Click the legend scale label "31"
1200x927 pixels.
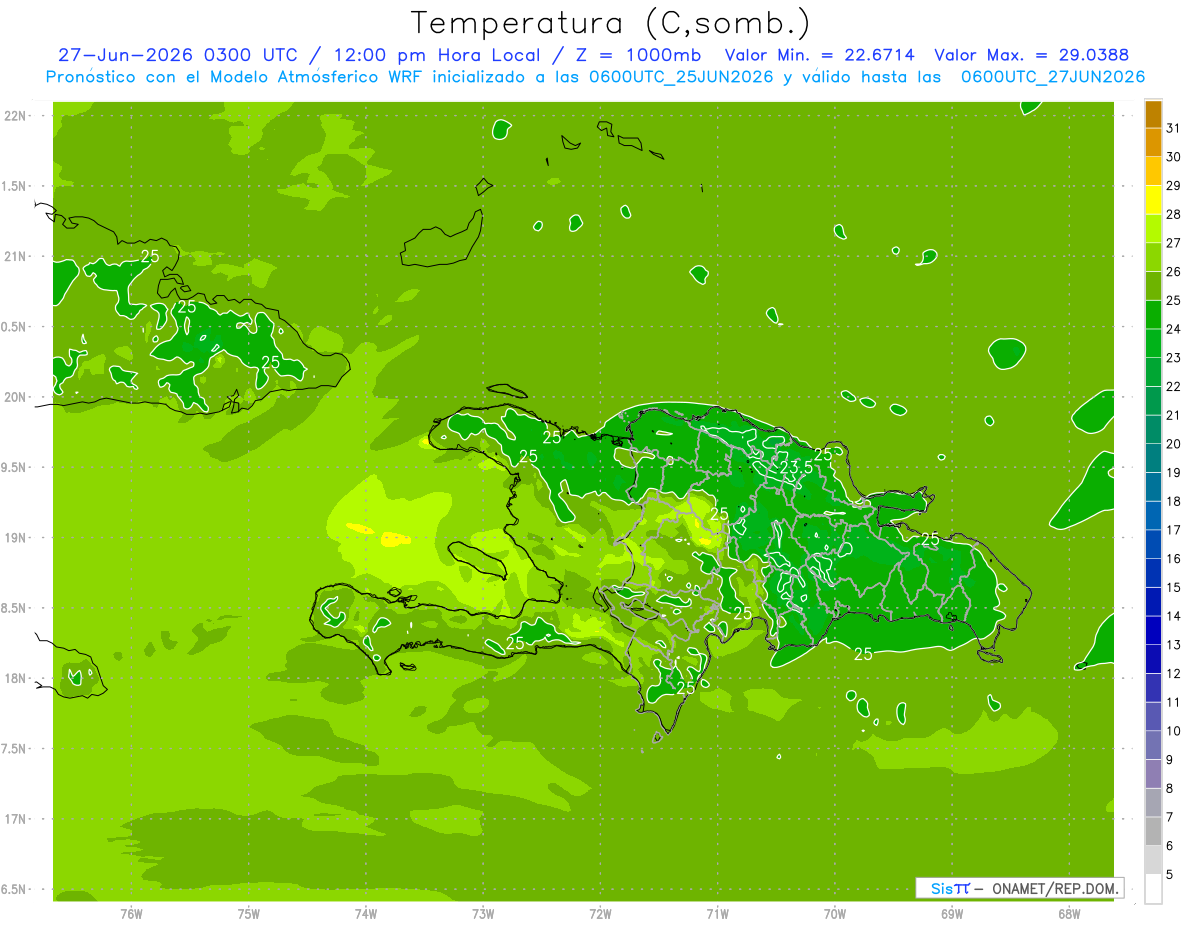pos(1173,128)
